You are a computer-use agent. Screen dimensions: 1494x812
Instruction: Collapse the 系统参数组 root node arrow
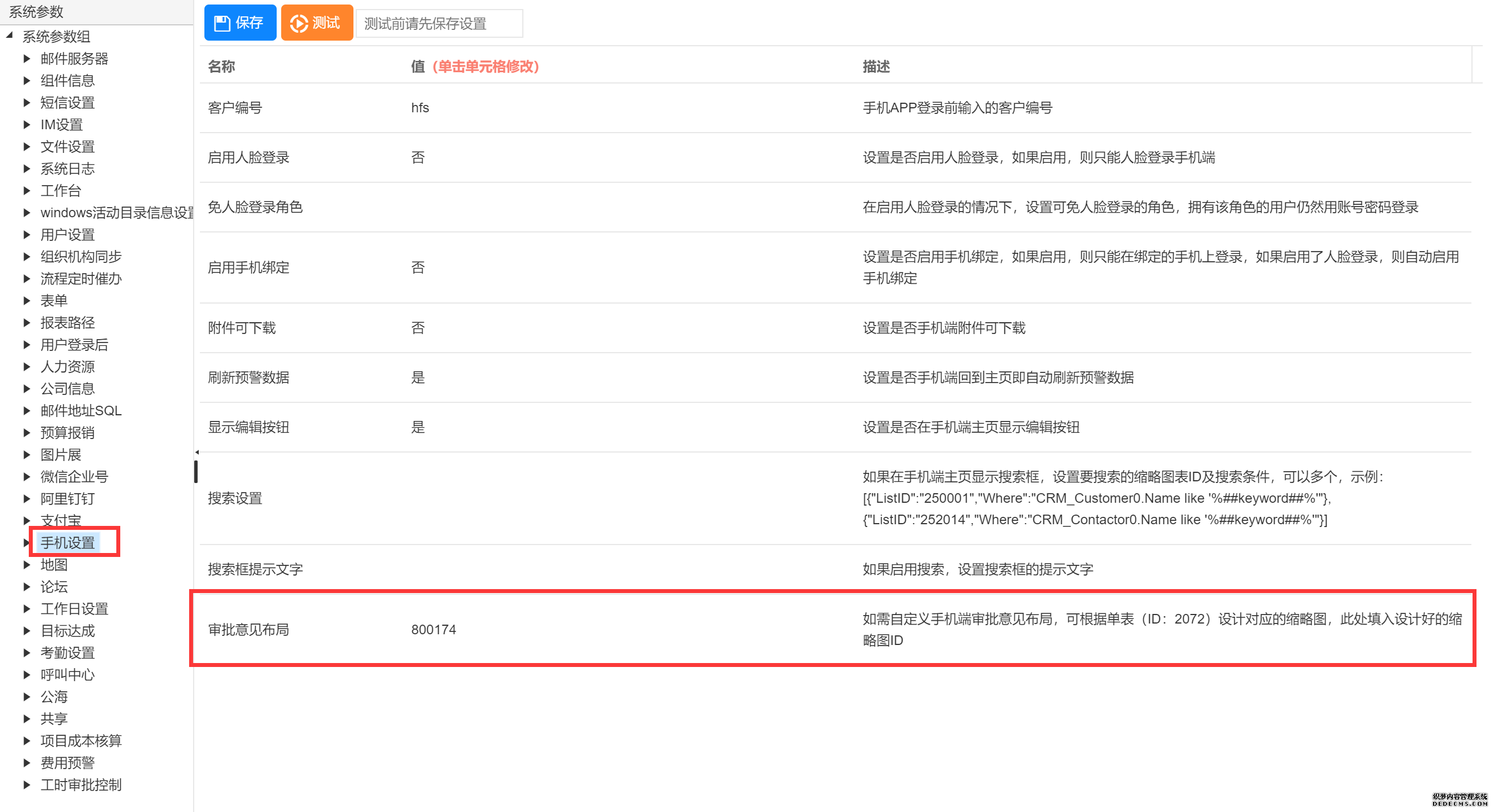pos(9,36)
